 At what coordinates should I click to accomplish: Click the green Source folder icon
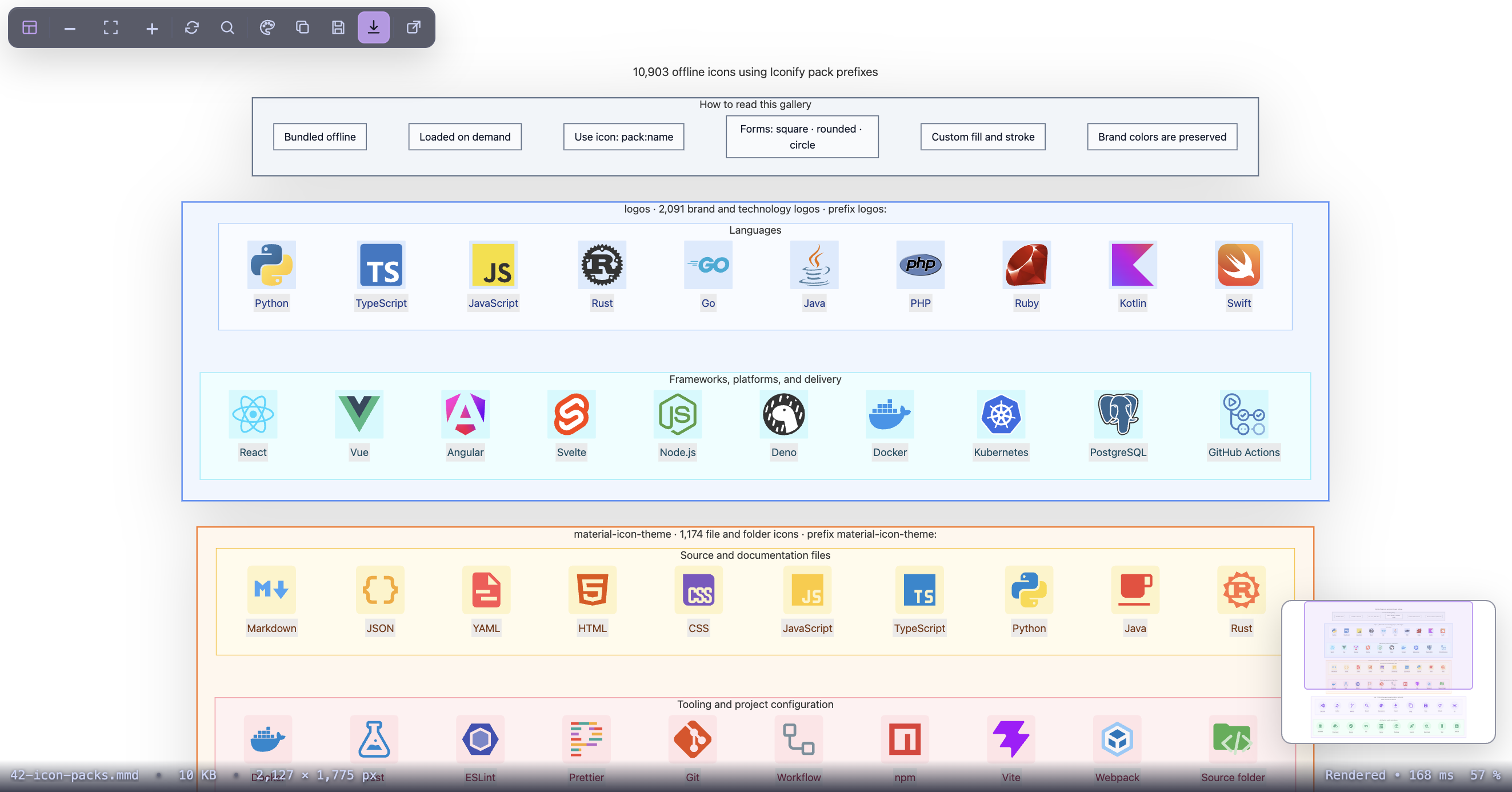pyautogui.click(x=1233, y=739)
